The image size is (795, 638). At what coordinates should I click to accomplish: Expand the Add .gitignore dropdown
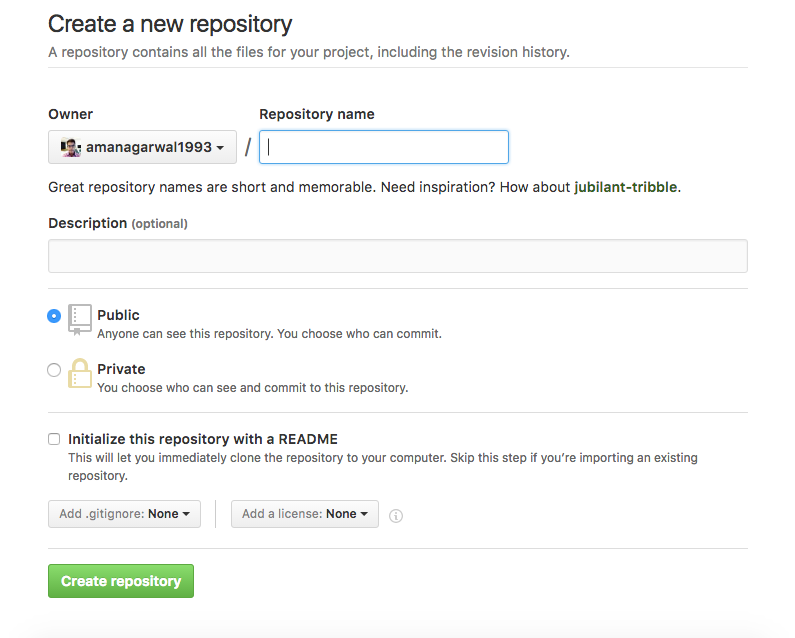tap(124, 514)
